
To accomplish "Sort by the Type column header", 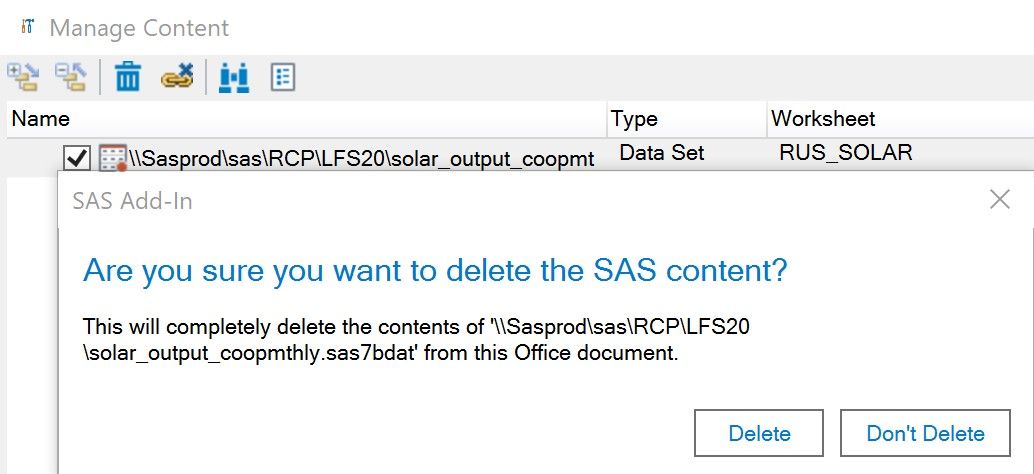I will [634, 119].
